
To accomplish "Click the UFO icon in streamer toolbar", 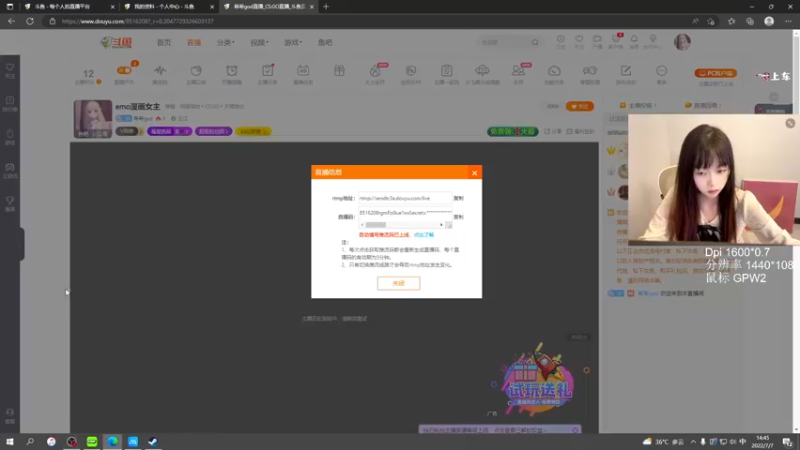I will point(482,71).
